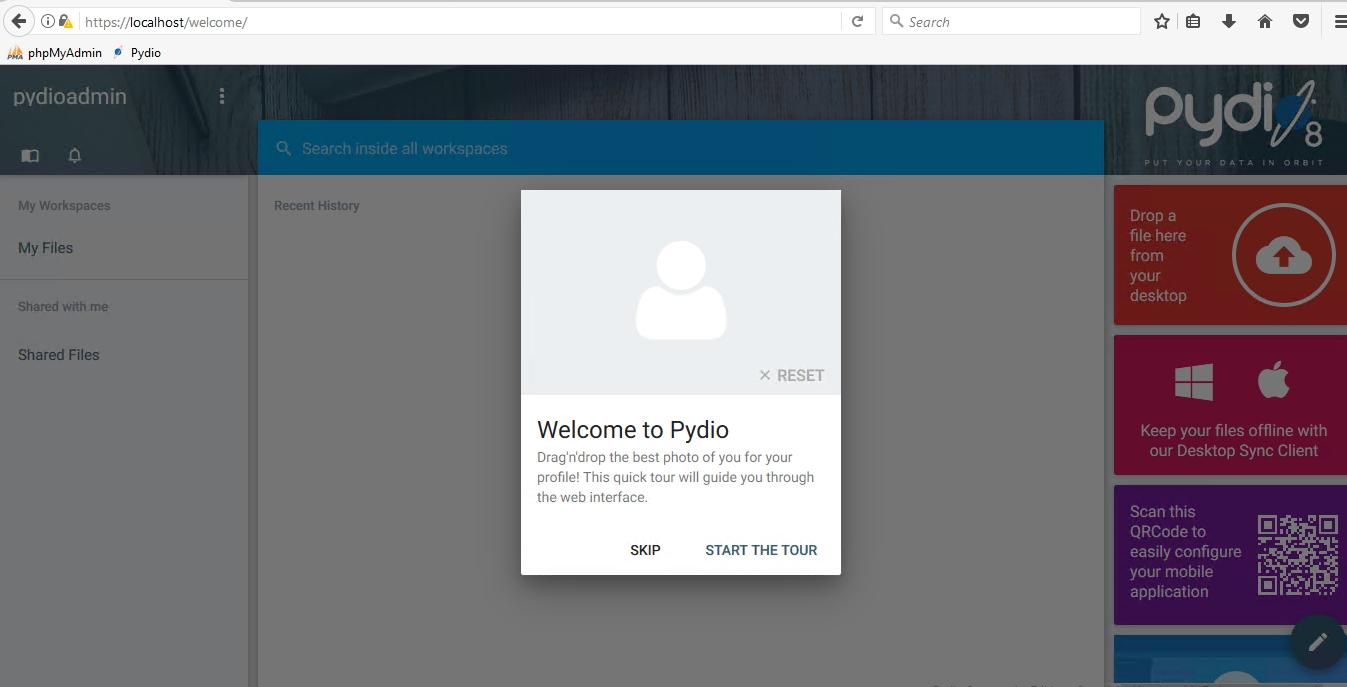
Task: Click the Drop a file here card text
Action: click(x=1158, y=256)
